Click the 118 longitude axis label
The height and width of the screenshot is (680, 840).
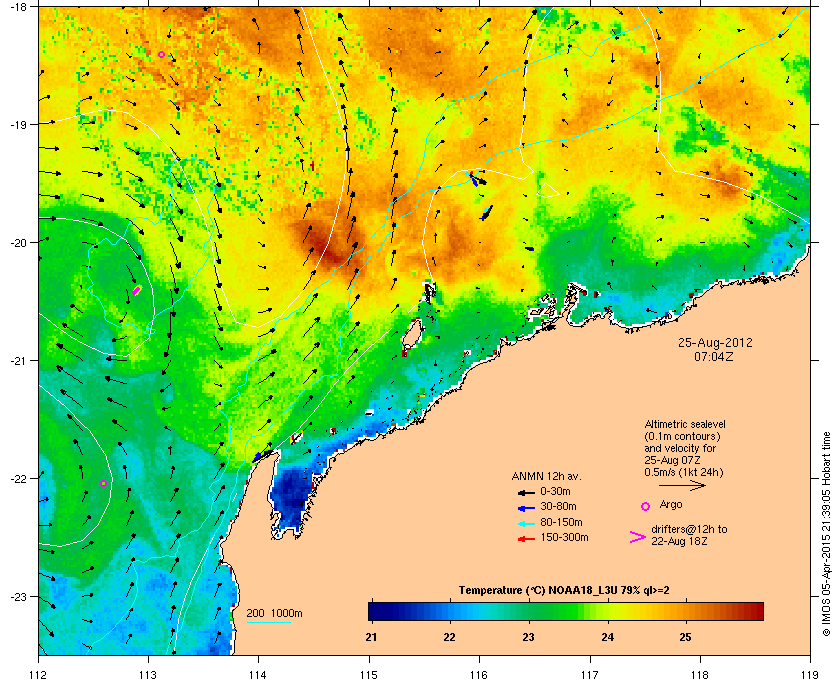tap(700, 675)
